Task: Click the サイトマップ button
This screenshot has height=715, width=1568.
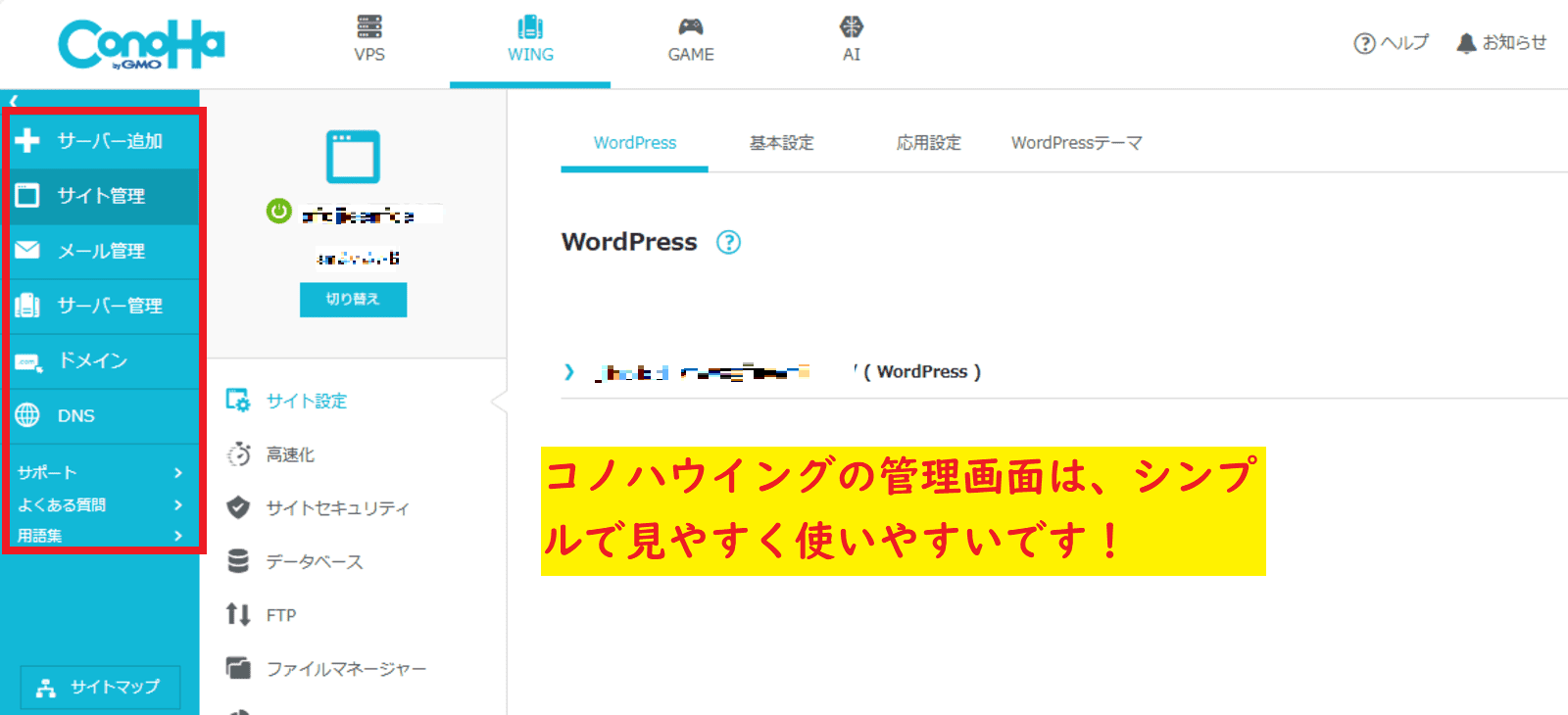Action: [x=100, y=688]
